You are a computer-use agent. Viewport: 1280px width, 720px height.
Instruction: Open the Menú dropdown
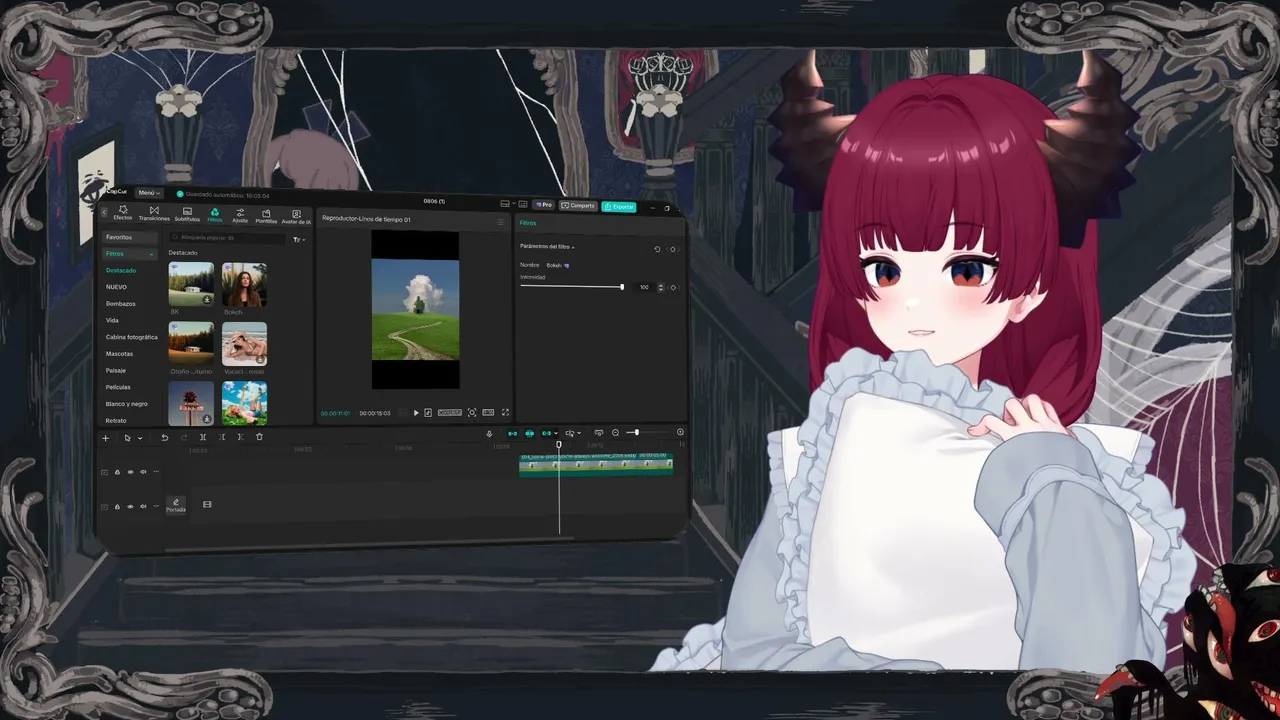point(149,193)
